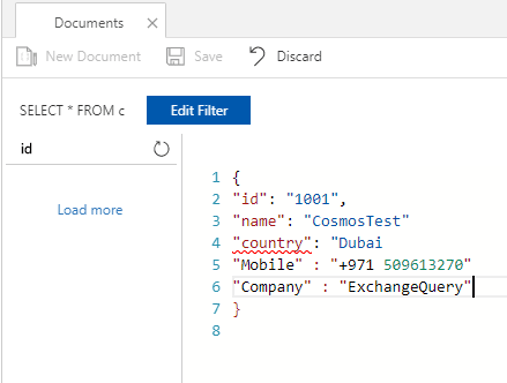Click the Save text label
507x383 pixels.
208,56
